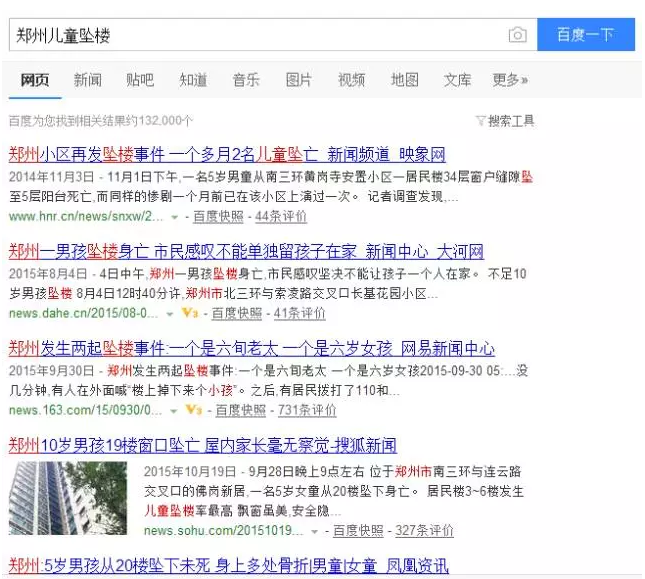Screen dimensions: 645x579
Task: Open 百度快照 for the news.sohu.com result
Action: click(x=358, y=530)
